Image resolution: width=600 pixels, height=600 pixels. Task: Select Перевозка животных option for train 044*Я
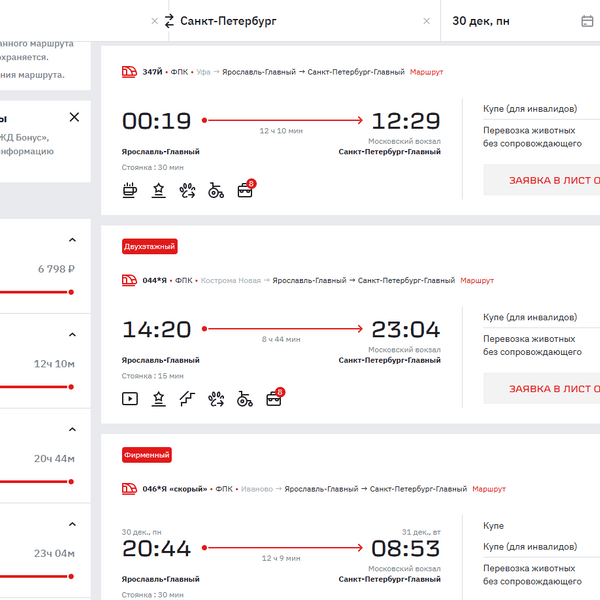[x=532, y=346]
